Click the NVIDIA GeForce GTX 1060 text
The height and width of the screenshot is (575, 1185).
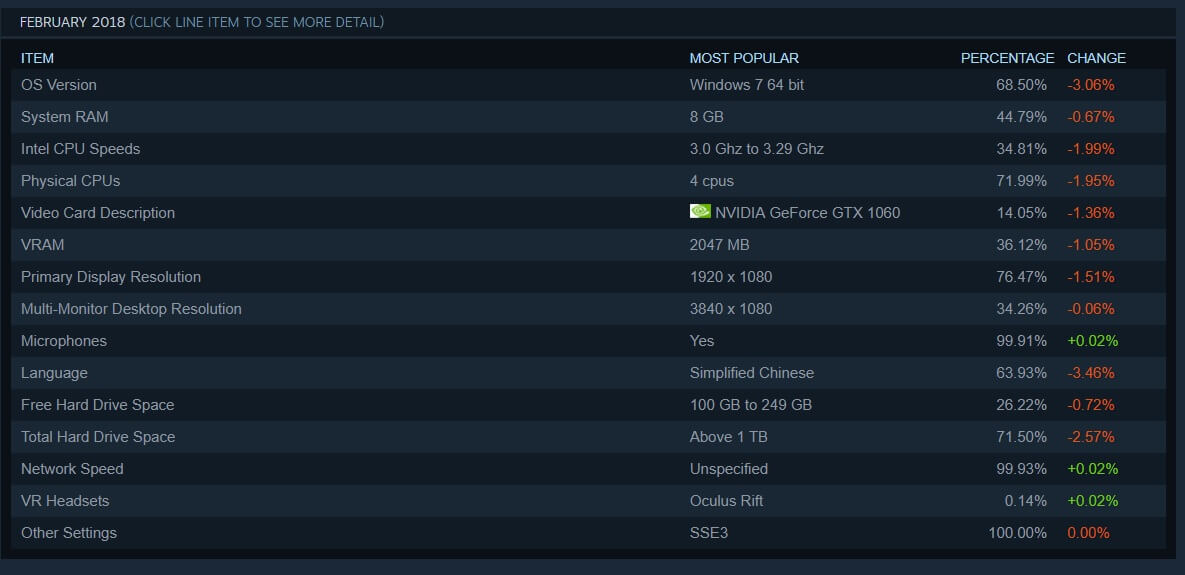click(x=807, y=213)
